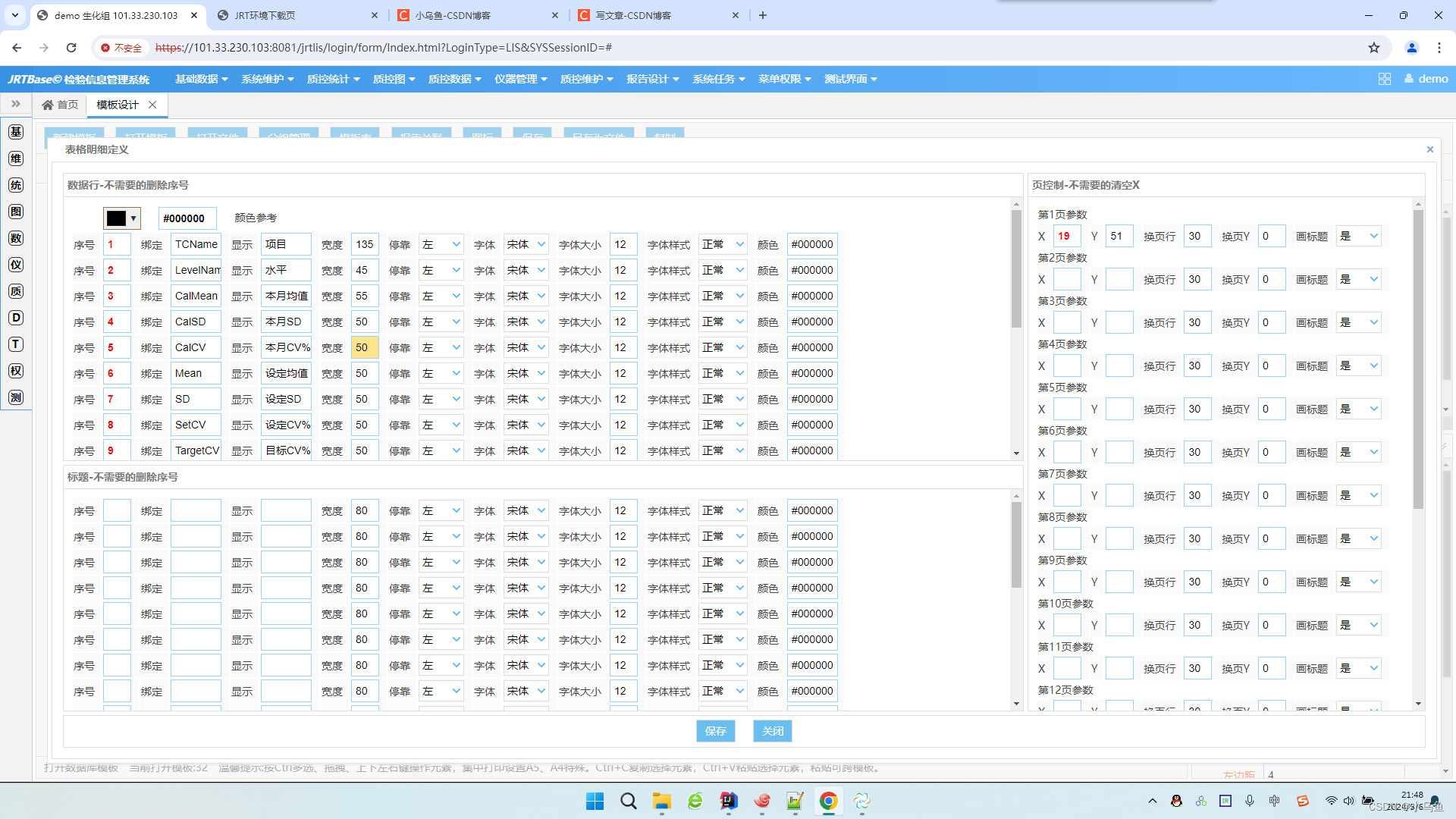Open Windows Start menu
The width and height of the screenshot is (1456, 819).
click(x=595, y=801)
